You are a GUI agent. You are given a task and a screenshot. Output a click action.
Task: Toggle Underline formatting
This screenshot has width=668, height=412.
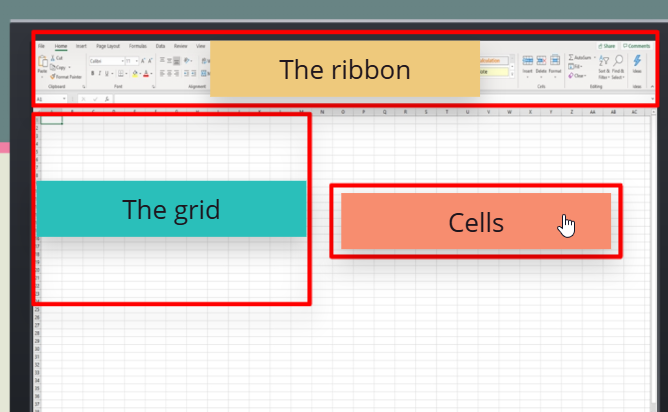click(107, 73)
